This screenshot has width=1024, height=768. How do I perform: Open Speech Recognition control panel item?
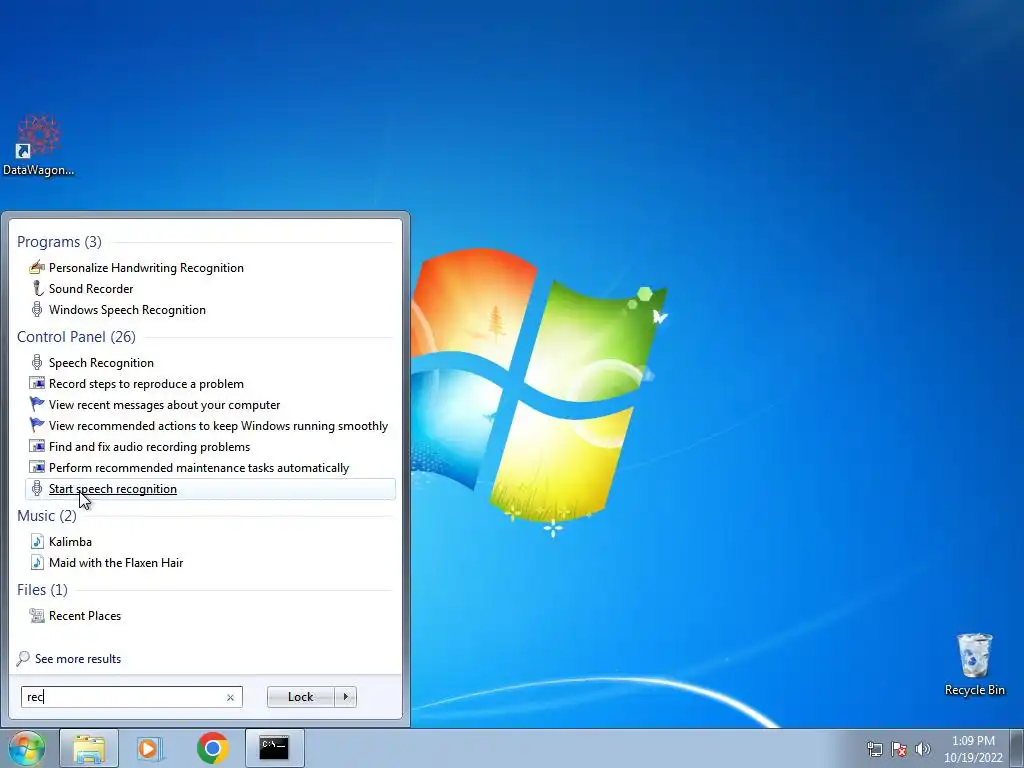coord(101,362)
